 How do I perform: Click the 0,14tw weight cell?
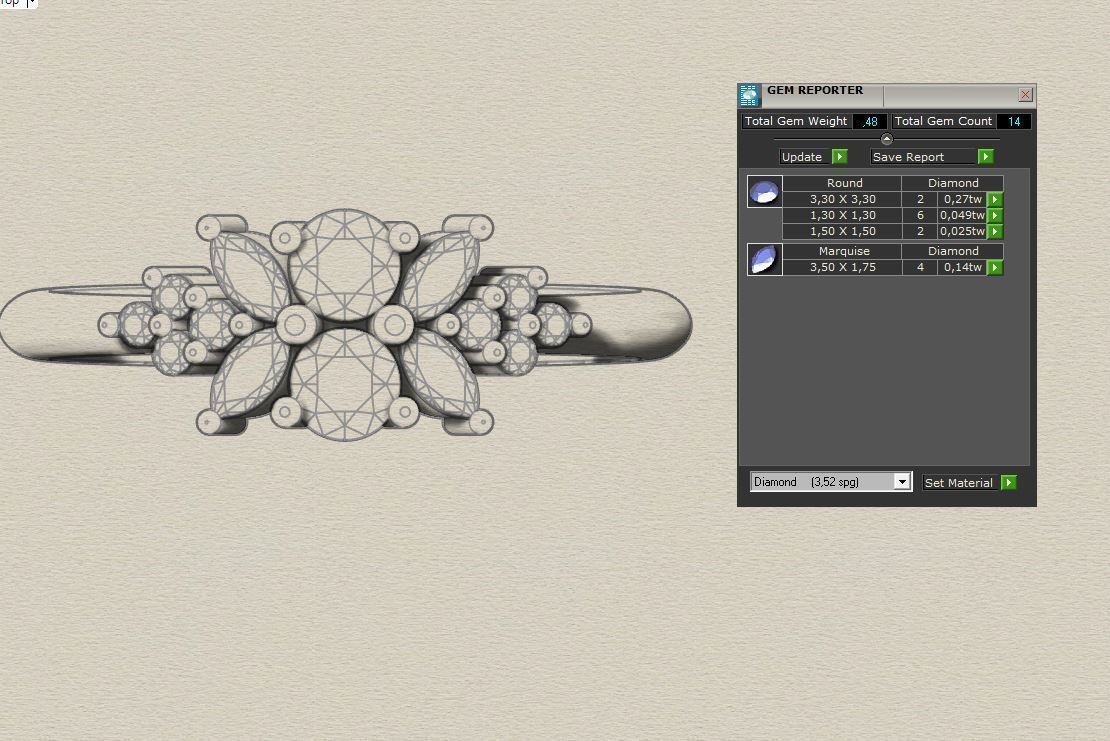962,268
